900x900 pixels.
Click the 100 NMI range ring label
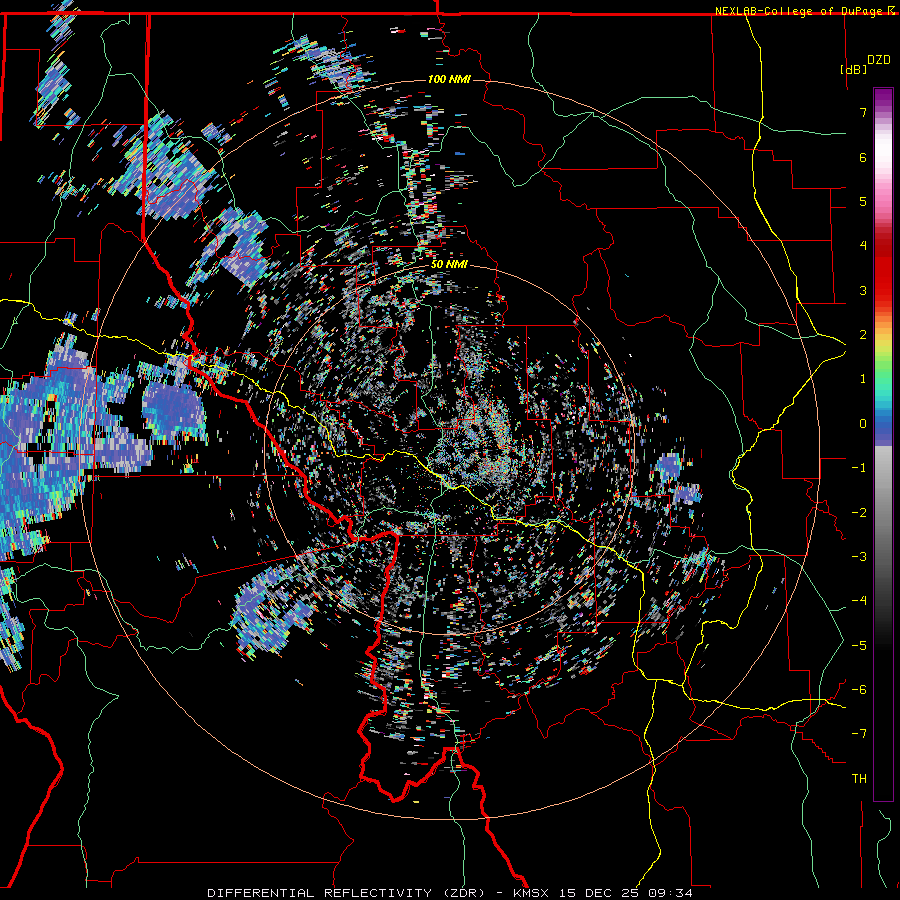pyautogui.click(x=449, y=79)
